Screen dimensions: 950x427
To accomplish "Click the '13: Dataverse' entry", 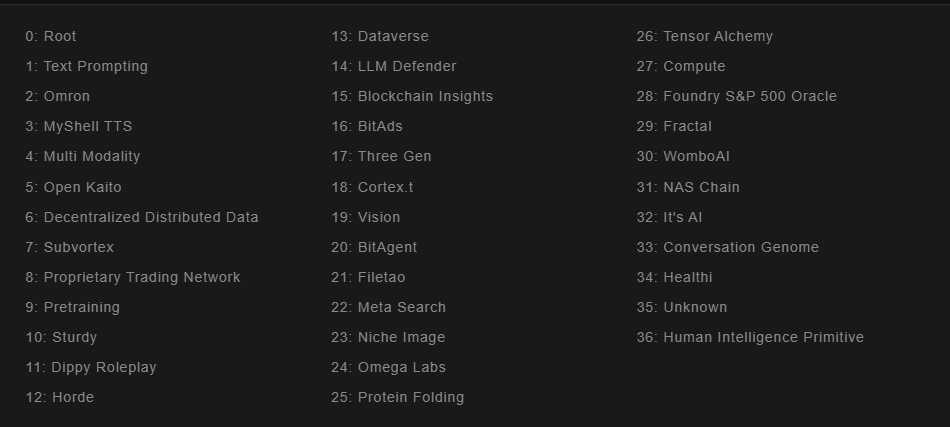I will 380,36.
